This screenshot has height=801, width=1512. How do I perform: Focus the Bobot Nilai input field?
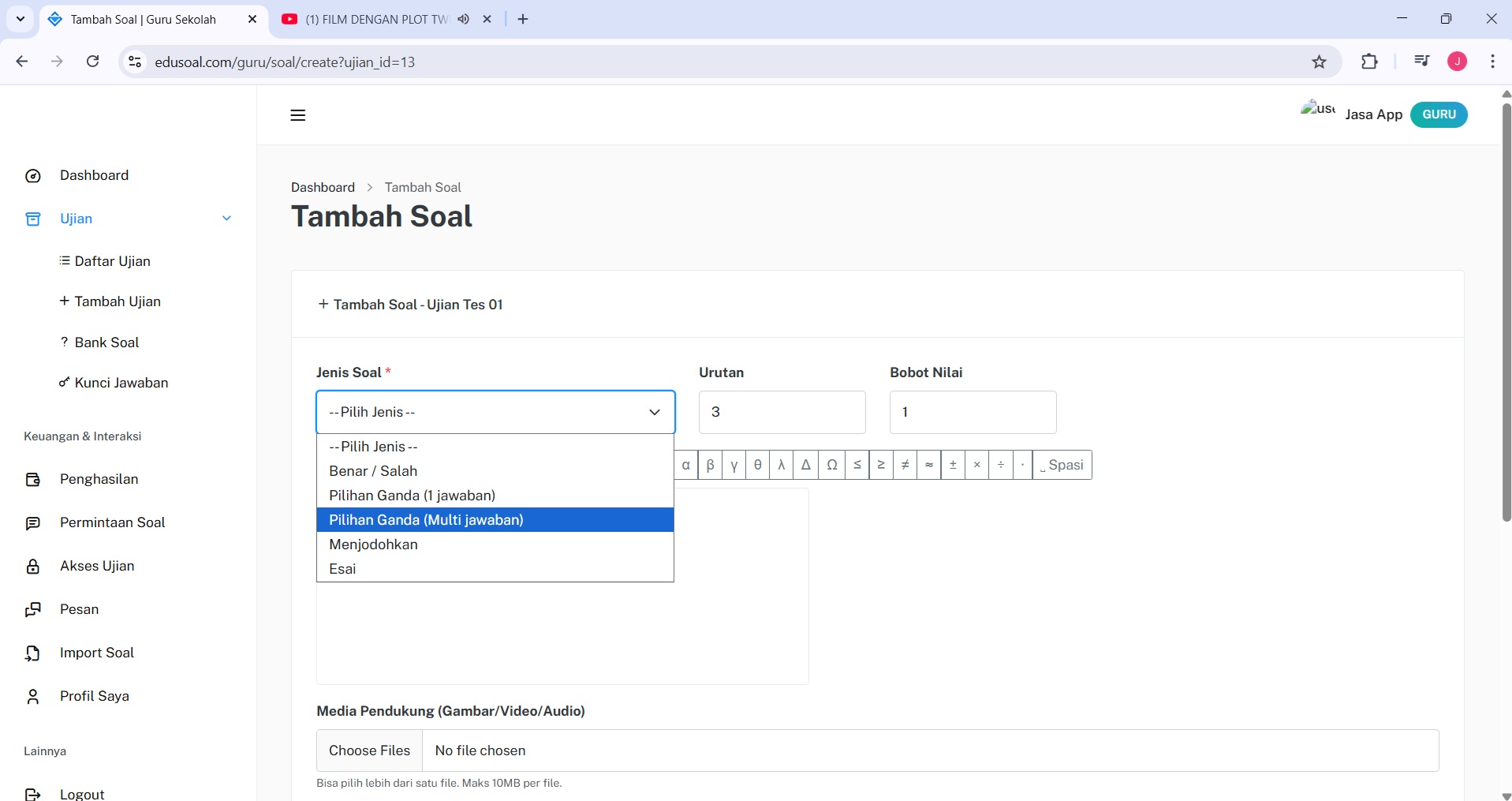(x=973, y=412)
